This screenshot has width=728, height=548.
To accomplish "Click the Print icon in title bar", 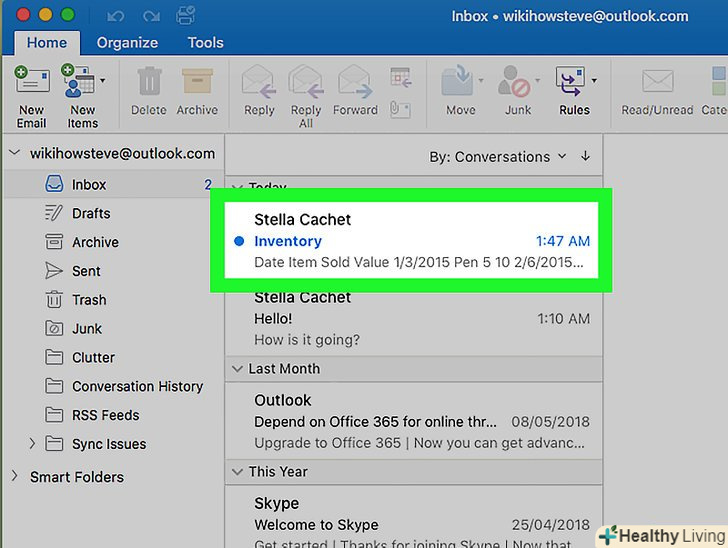I will click(185, 16).
